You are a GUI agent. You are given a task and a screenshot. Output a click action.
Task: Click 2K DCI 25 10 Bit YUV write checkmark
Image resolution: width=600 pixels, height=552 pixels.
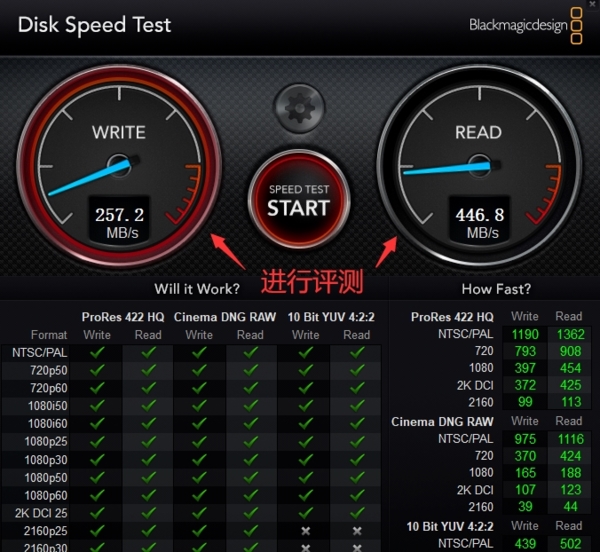[x=306, y=513]
